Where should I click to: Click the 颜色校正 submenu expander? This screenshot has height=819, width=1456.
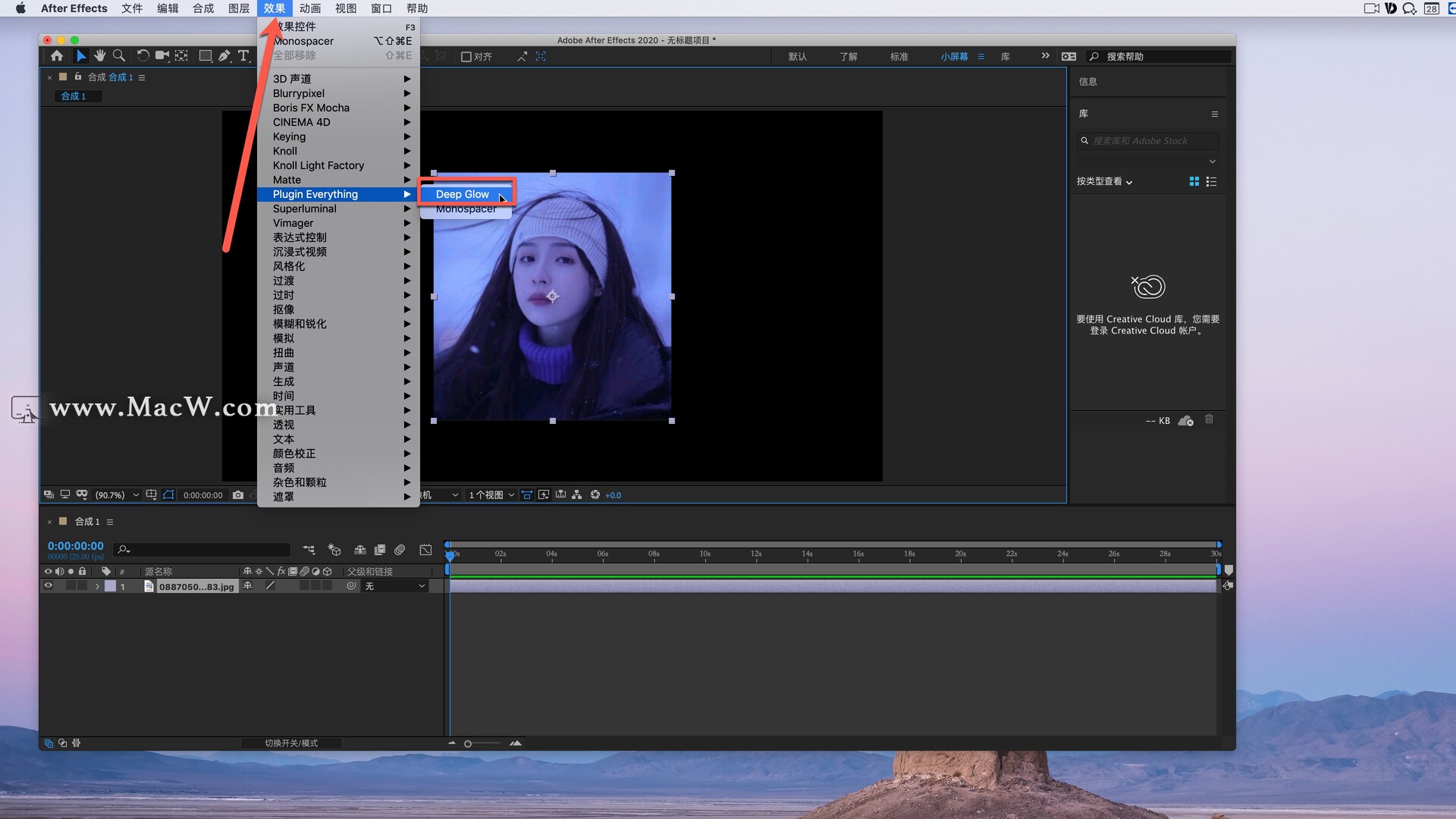click(x=407, y=454)
